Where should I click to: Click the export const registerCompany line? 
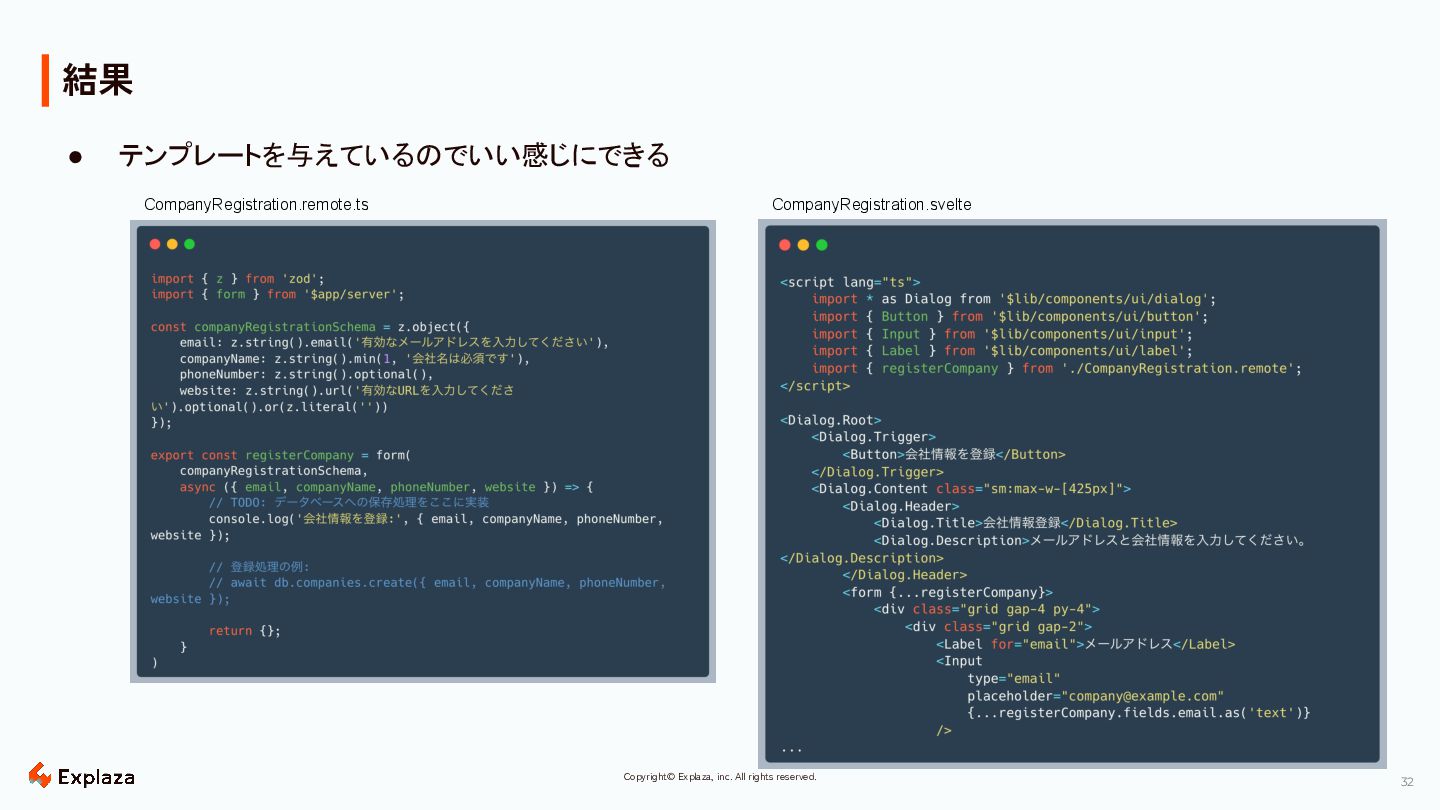point(281,455)
